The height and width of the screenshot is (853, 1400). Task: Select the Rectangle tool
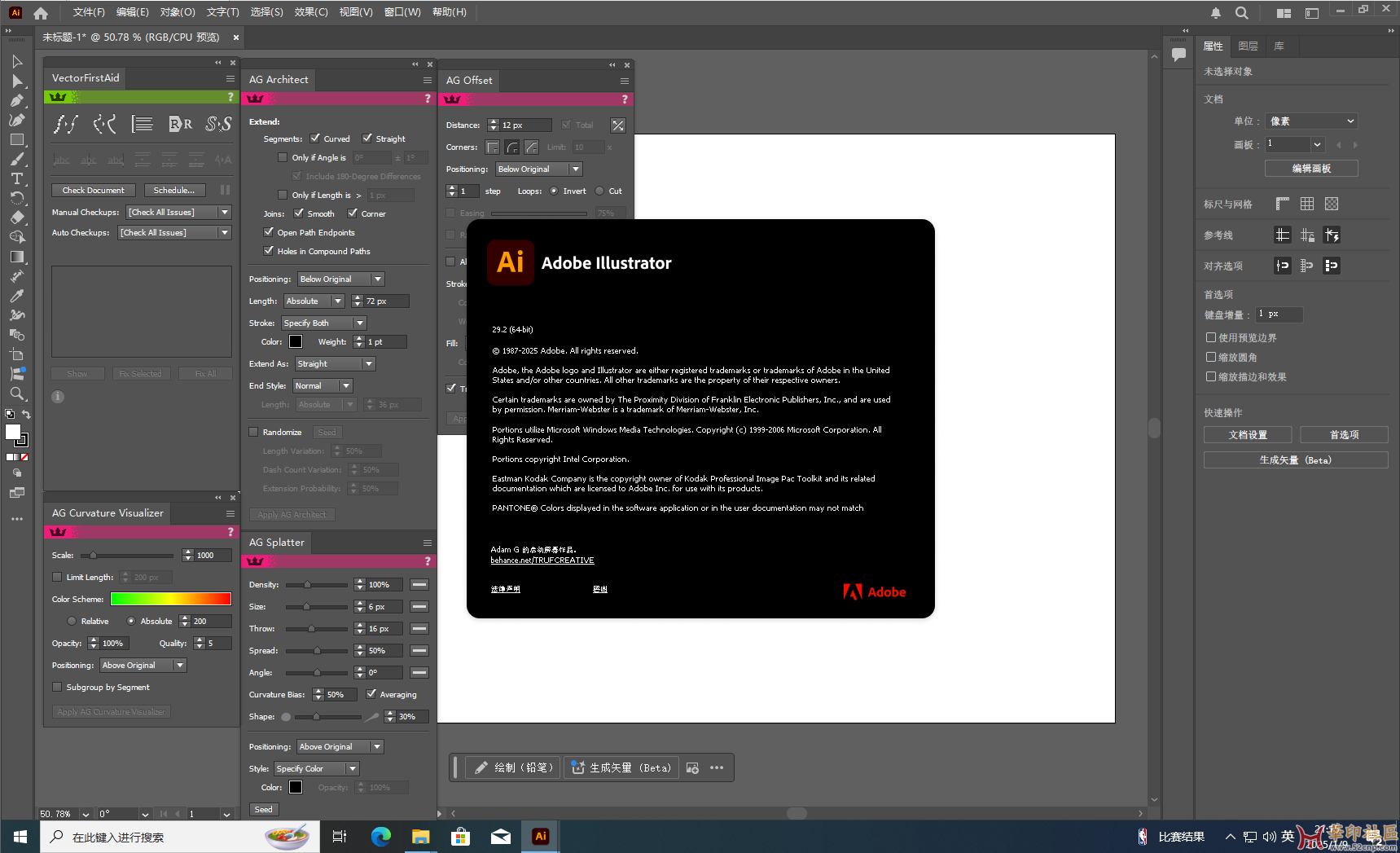tap(17, 140)
